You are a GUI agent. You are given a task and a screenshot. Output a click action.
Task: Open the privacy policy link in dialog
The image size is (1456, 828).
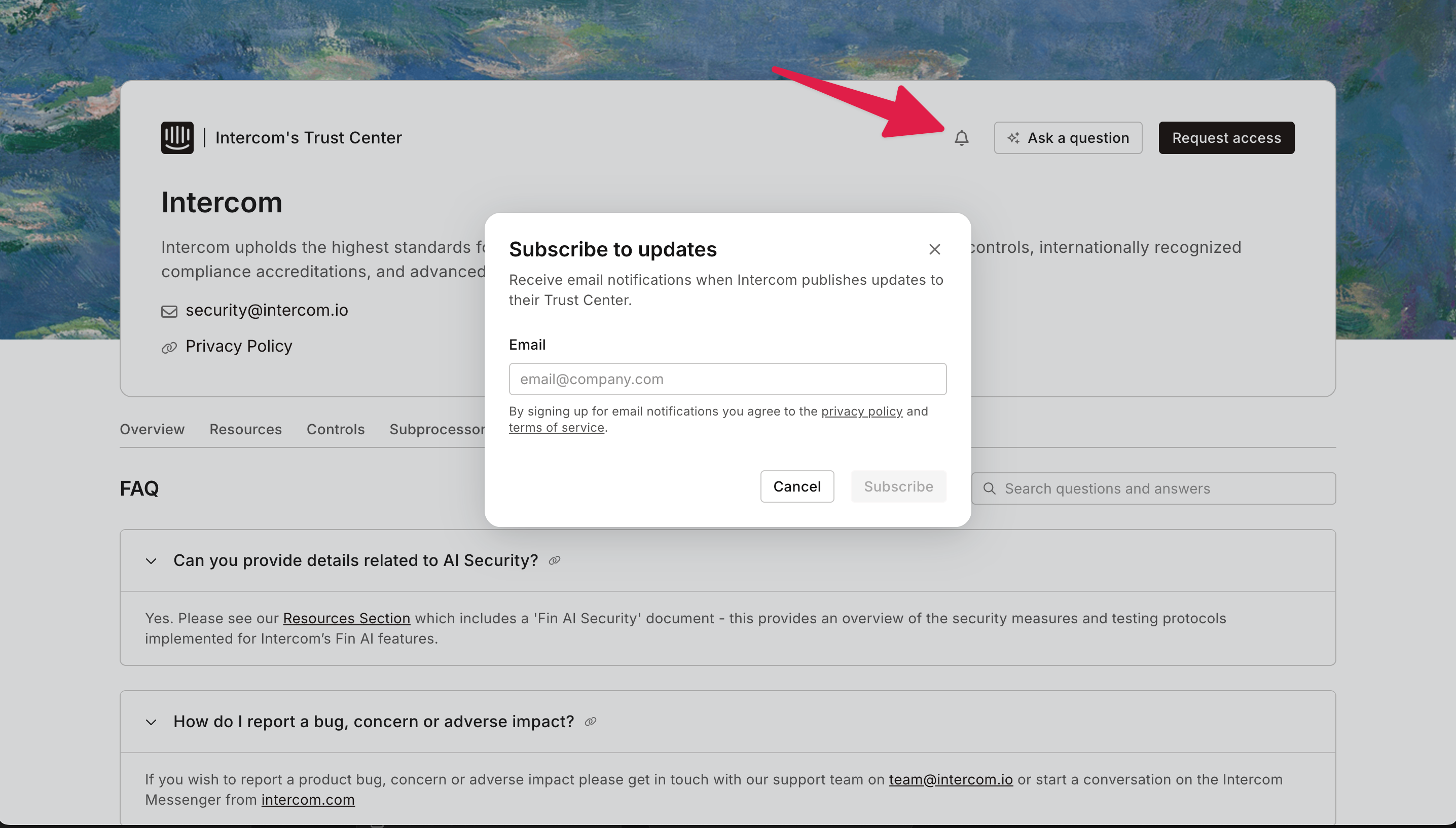tap(862, 411)
